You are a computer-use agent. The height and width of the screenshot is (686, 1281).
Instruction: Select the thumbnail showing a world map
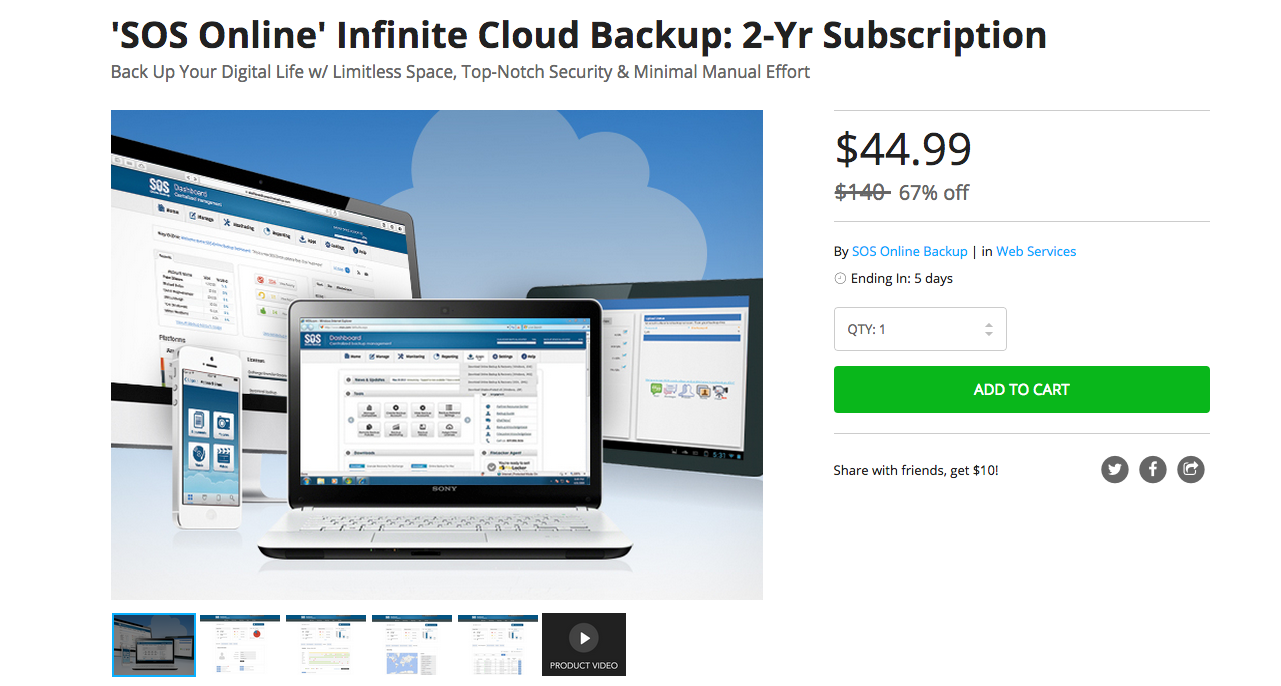(x=412, y=645)
